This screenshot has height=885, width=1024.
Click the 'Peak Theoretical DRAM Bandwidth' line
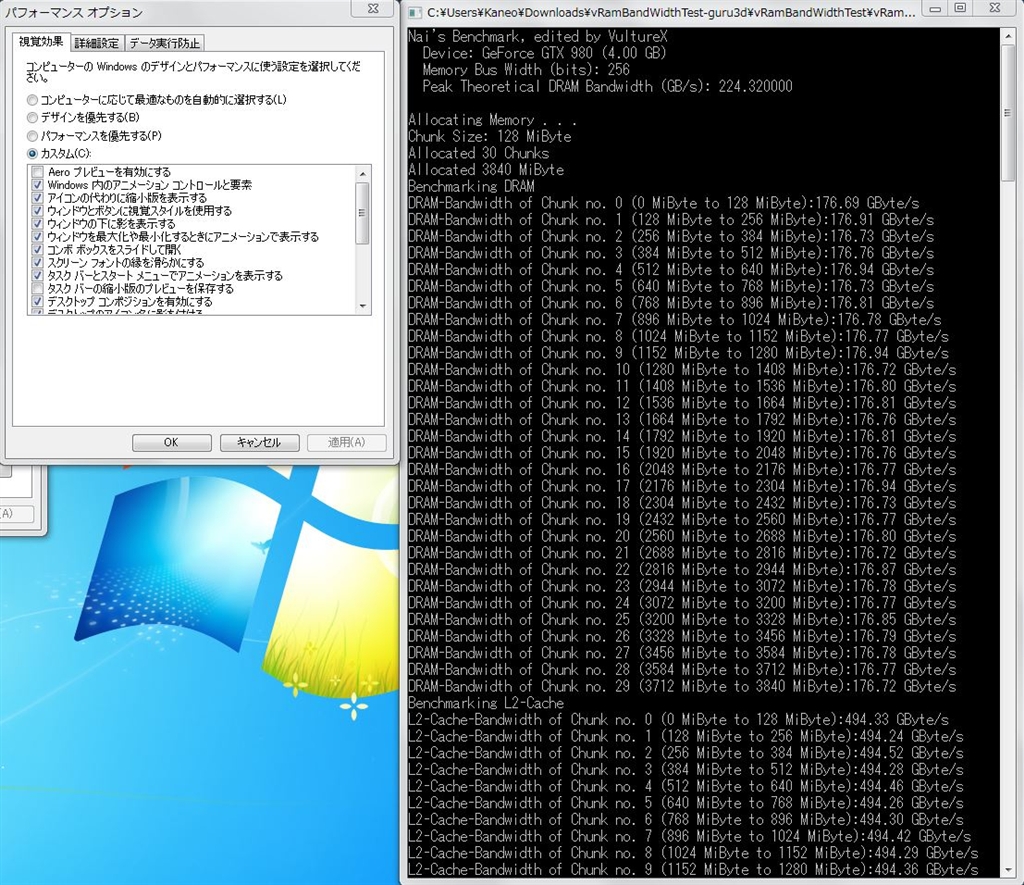point(607,86)
